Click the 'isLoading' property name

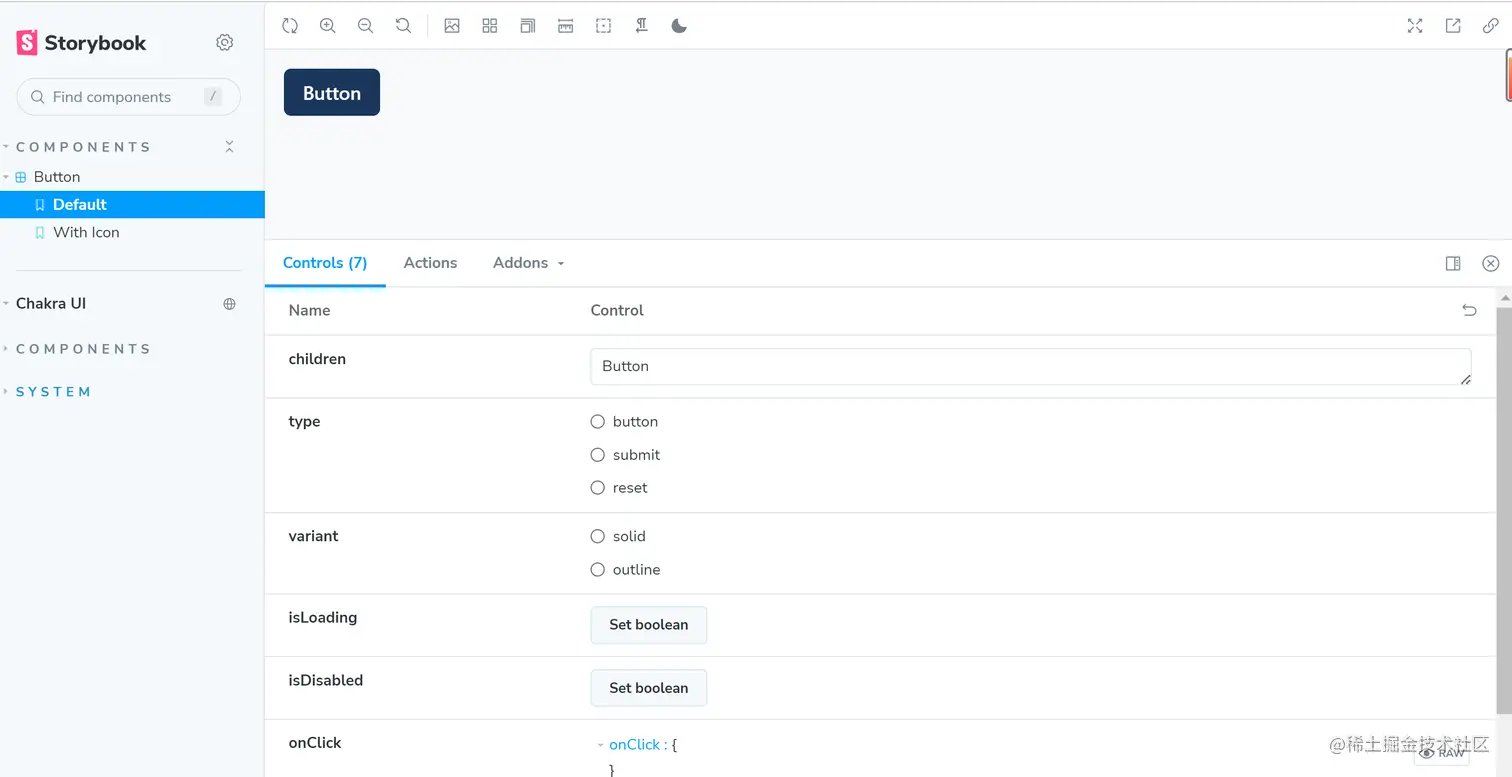tap(323, 618)
